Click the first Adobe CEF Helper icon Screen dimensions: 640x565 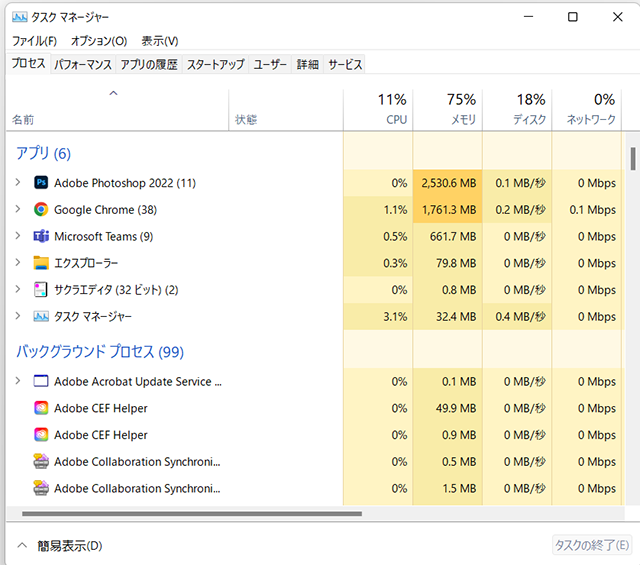(41, 408)
